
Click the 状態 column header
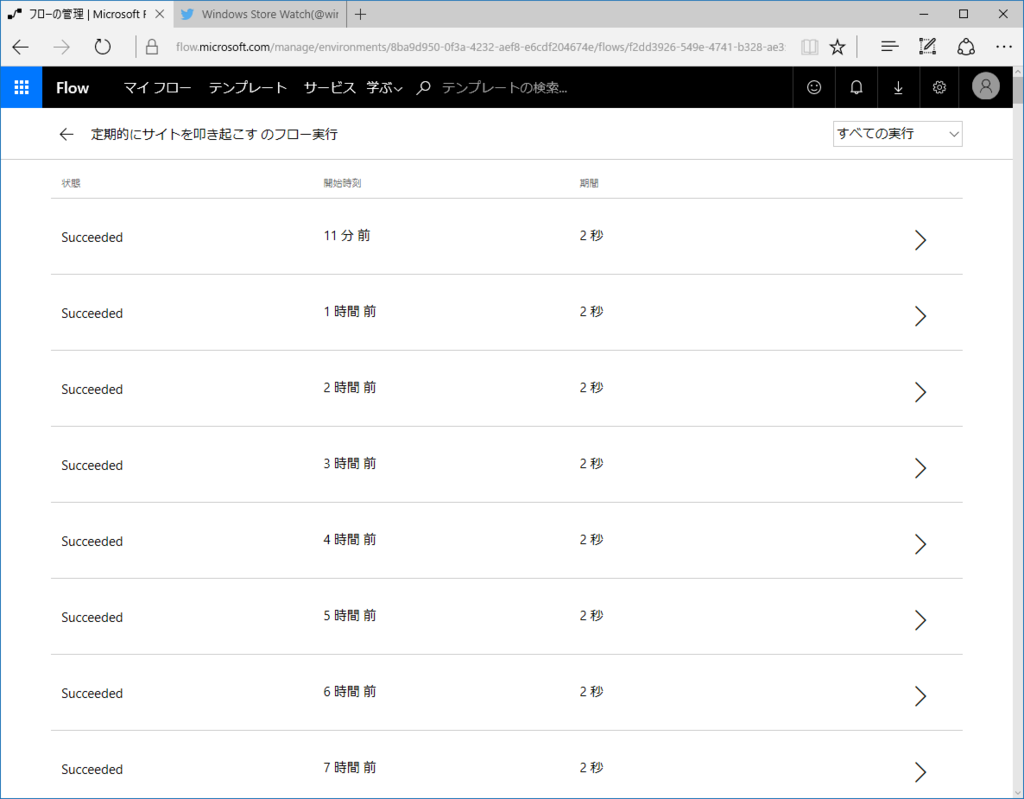tap(71, 183)
